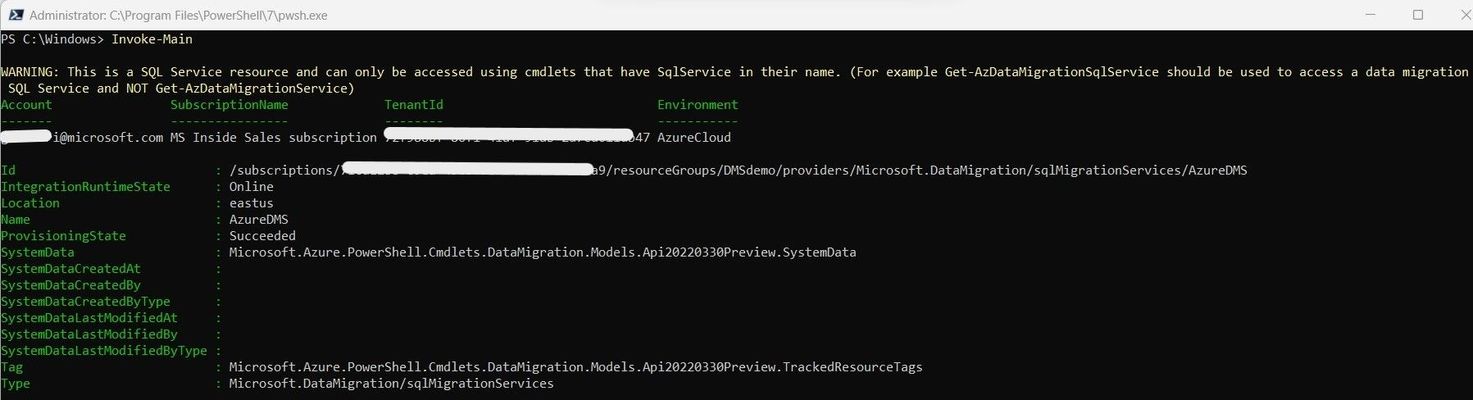Click the eastus Location value
This screenshot has height=400, width=1473.
[x=251, y=203]
